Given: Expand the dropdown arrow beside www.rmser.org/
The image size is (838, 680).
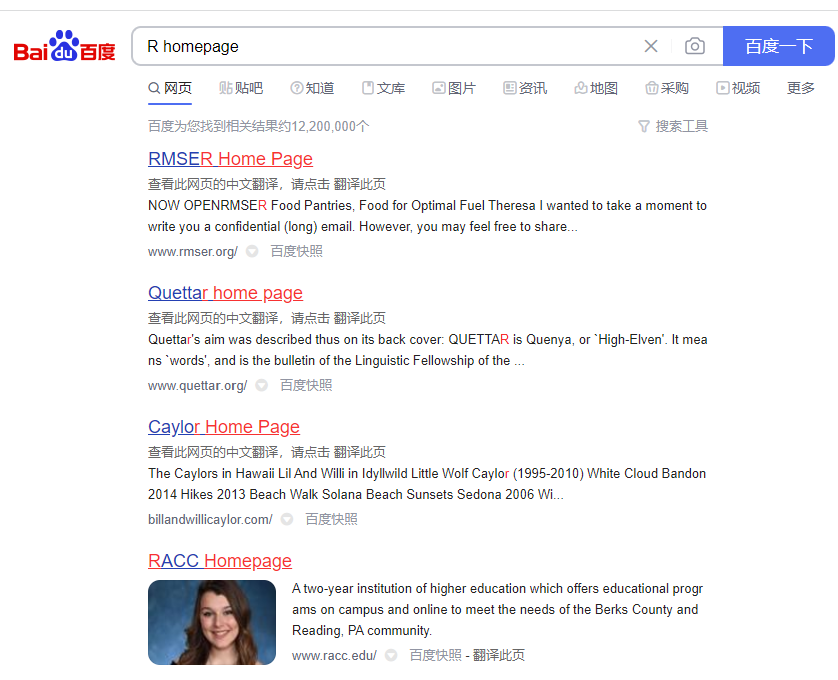Looking at the screenshot, I should click(252, 251).
